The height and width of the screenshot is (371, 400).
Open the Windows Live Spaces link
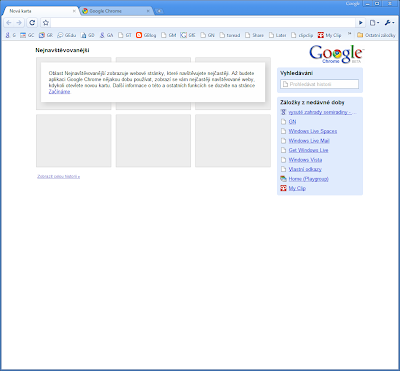(x=313, y=131)
